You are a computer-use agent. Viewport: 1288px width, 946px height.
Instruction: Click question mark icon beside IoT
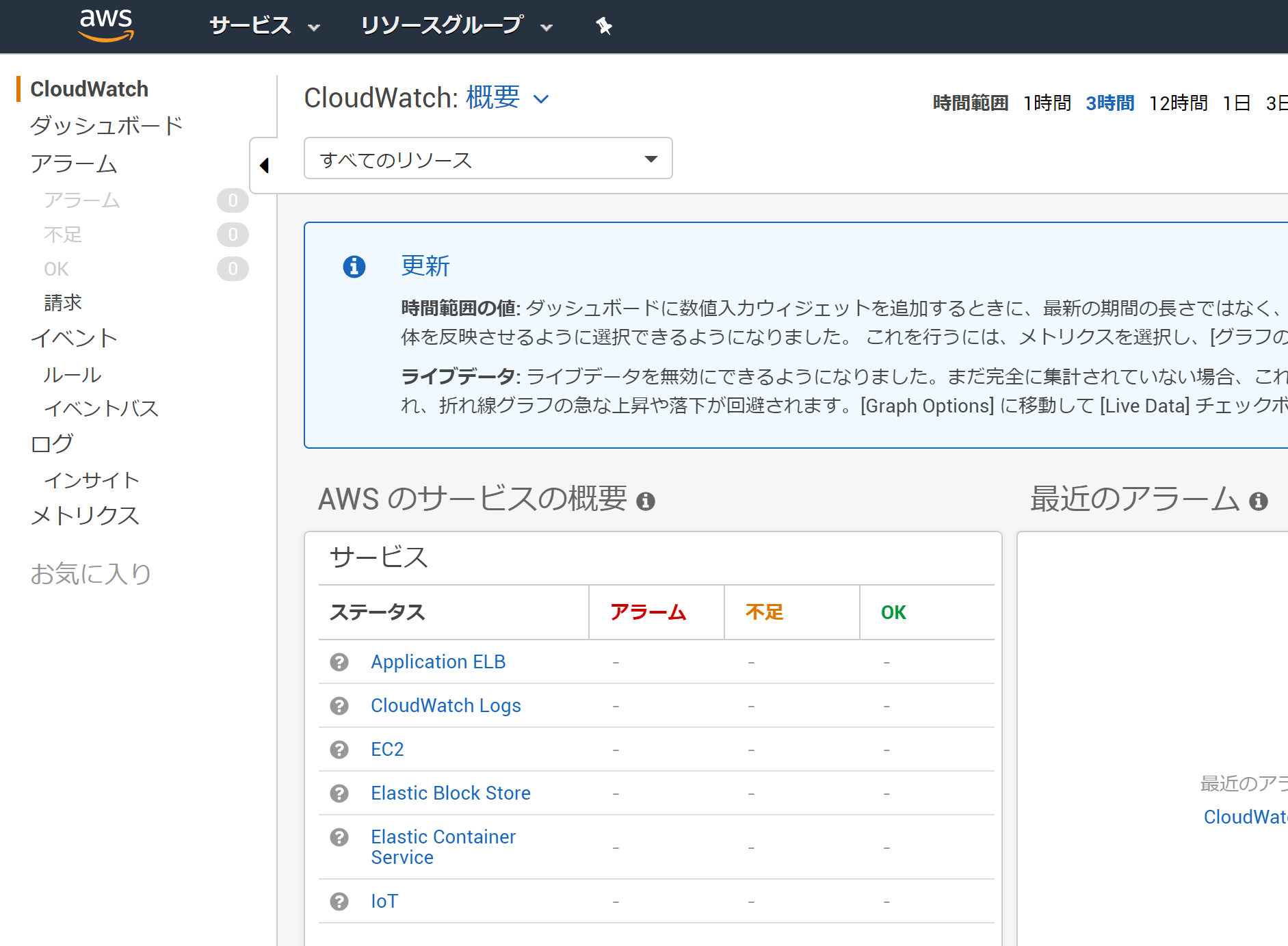pyautogui.click(x=339, y=902)
